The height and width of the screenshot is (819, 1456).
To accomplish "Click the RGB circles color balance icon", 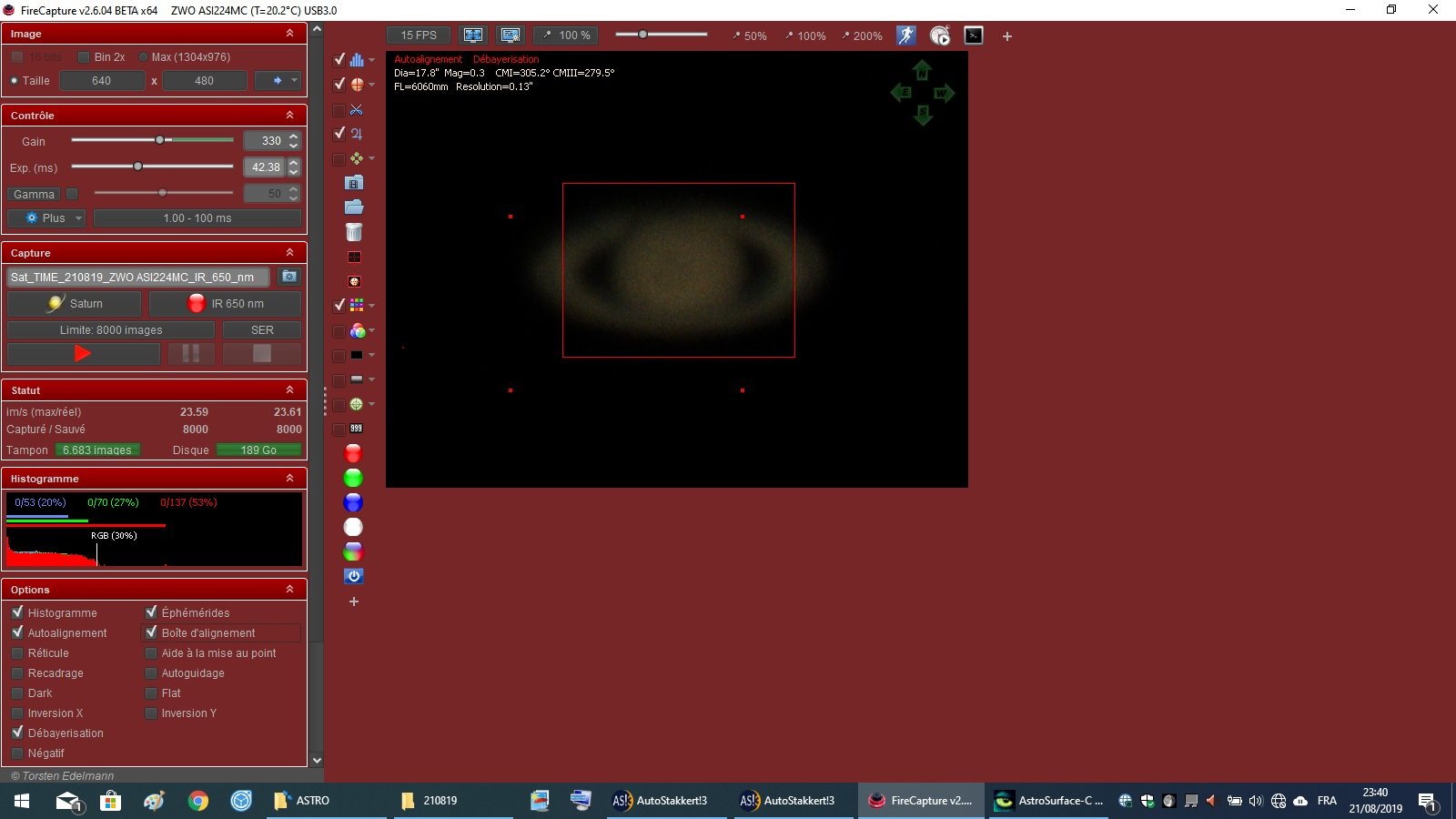I will tap(357, 330).
